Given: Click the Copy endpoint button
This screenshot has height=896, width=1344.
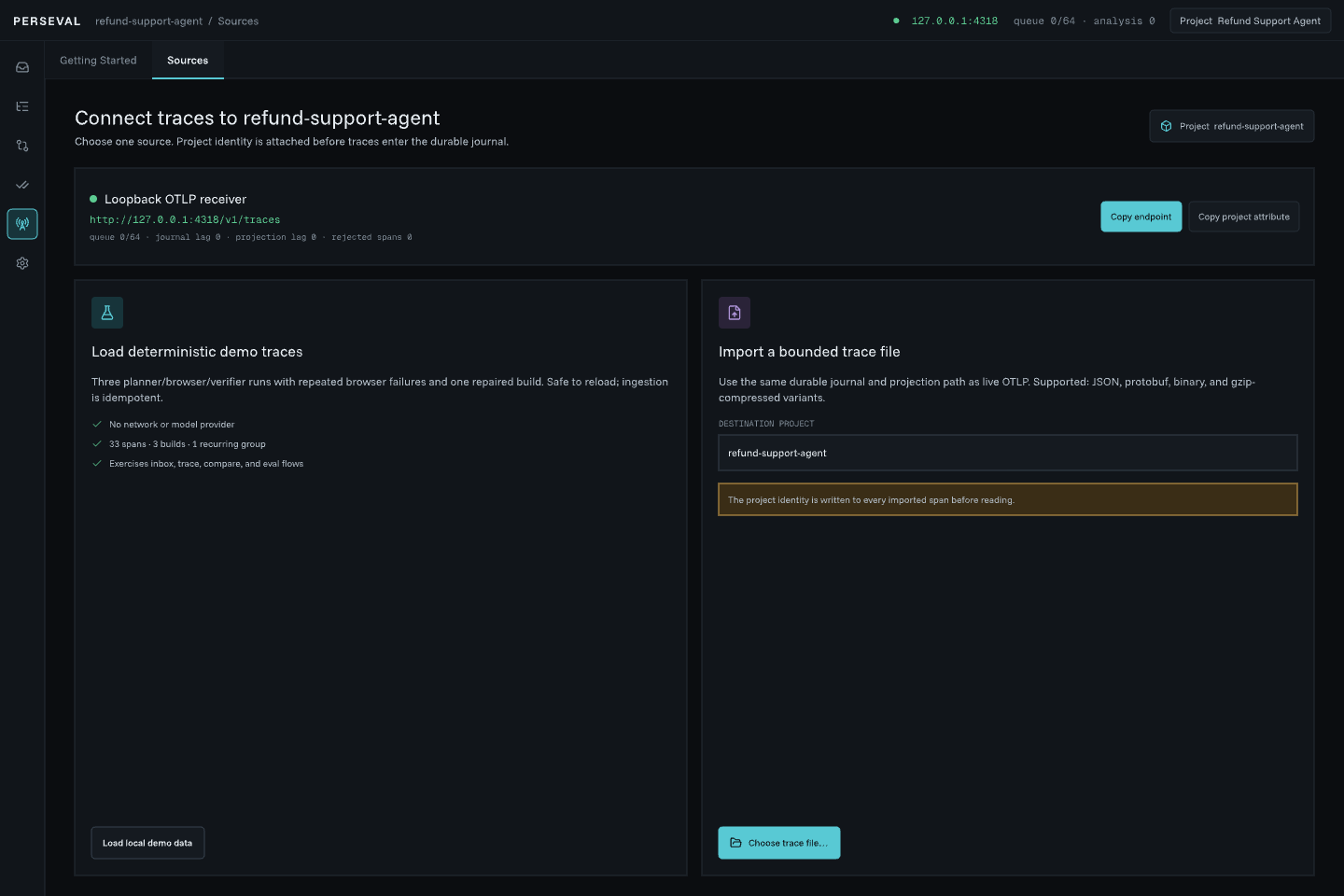Looking at the screenshot, I should (x=1141, y=217).
